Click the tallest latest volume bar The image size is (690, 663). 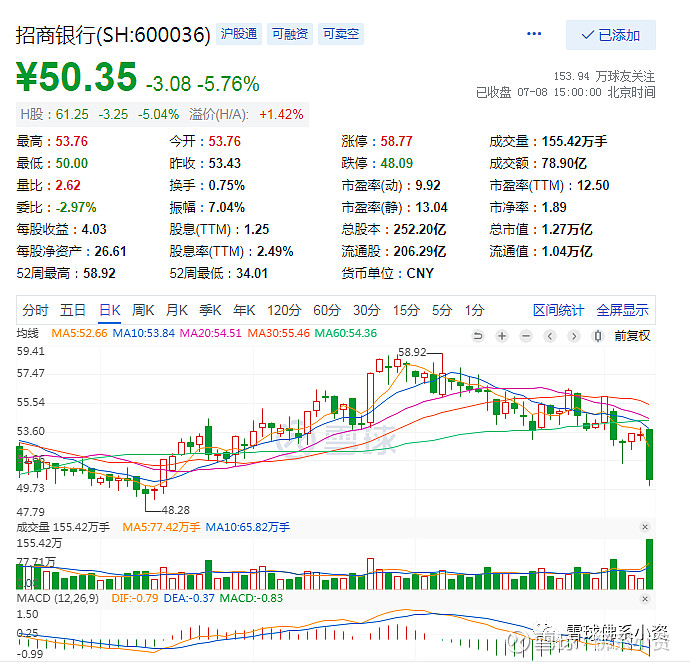[x=649, y=564]
